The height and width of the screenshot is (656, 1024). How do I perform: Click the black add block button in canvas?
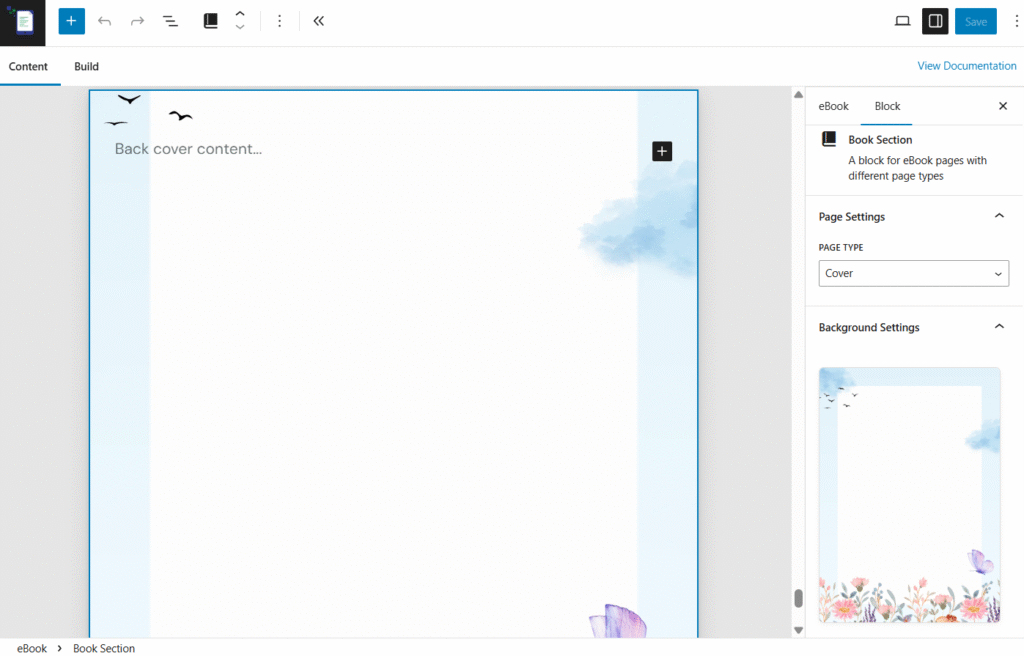(x=662, y=151)
